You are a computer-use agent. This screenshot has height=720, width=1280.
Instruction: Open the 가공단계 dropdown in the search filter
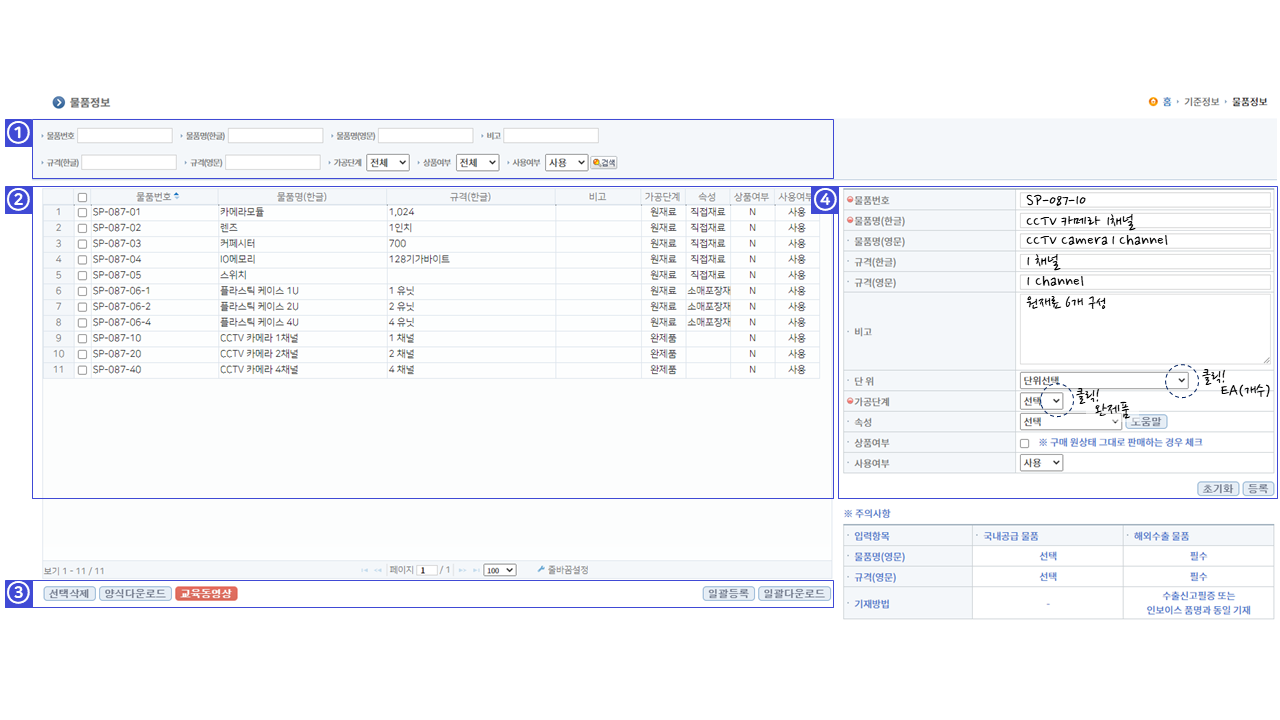[x=388, y=162]
